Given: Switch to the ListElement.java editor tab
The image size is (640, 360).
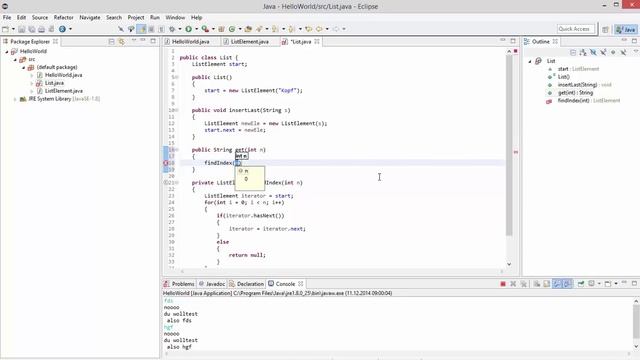Looking at the screenshot, I should tap(249, 42).
